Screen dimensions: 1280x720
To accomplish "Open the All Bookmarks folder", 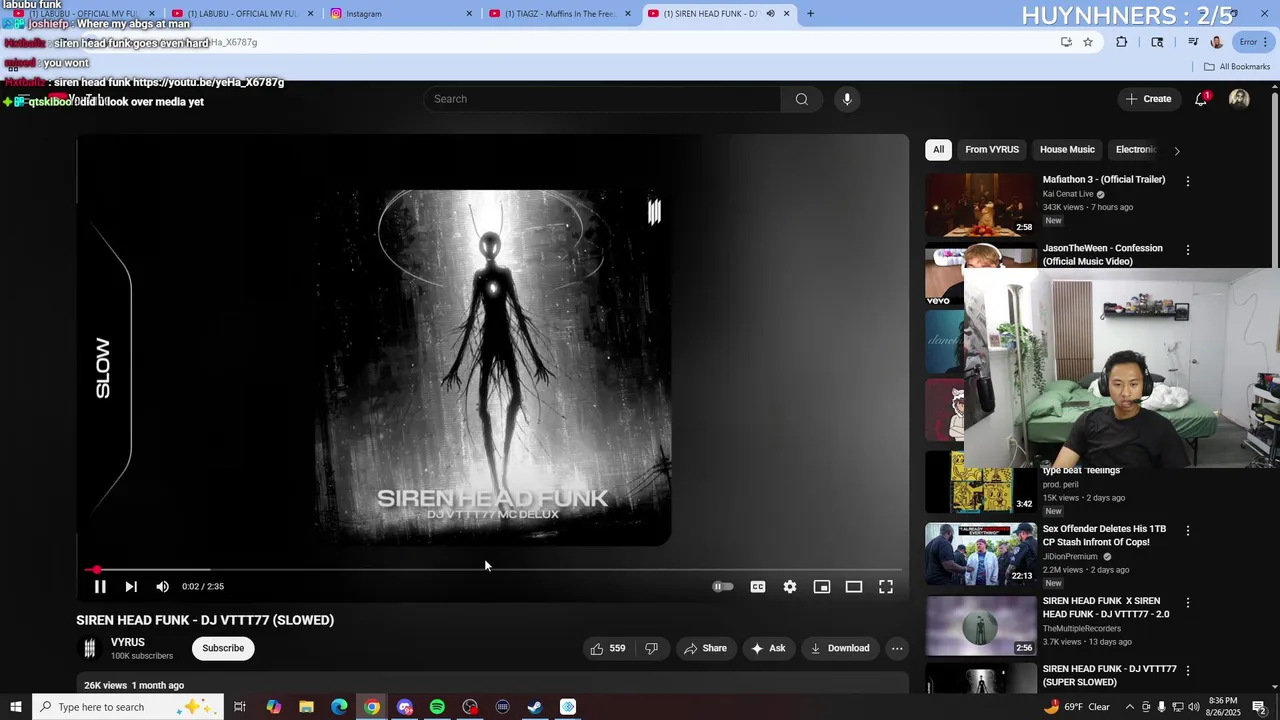I will (1237, 67).
